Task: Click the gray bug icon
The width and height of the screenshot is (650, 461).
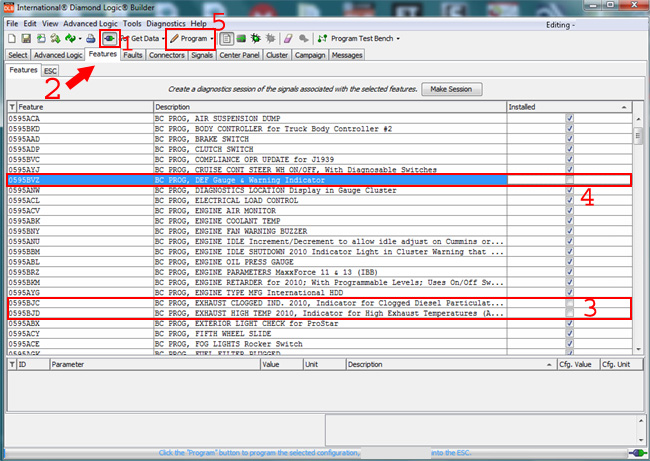Action: (270, 39)
